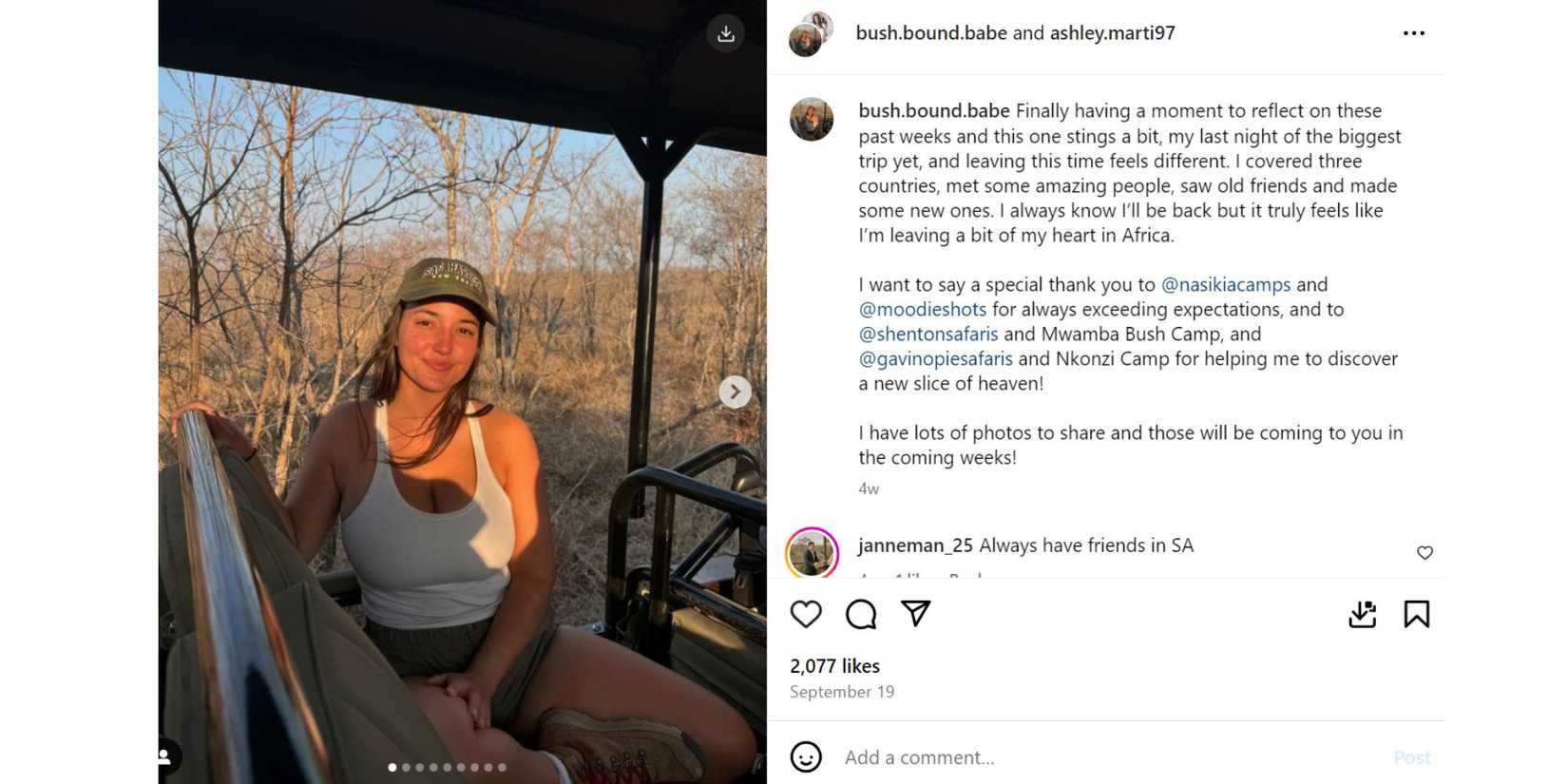Image resolution: width=1568 pixels, height=784 pixels.
Task: Open the @shentonsafaris mention
Action: (927, 334)
